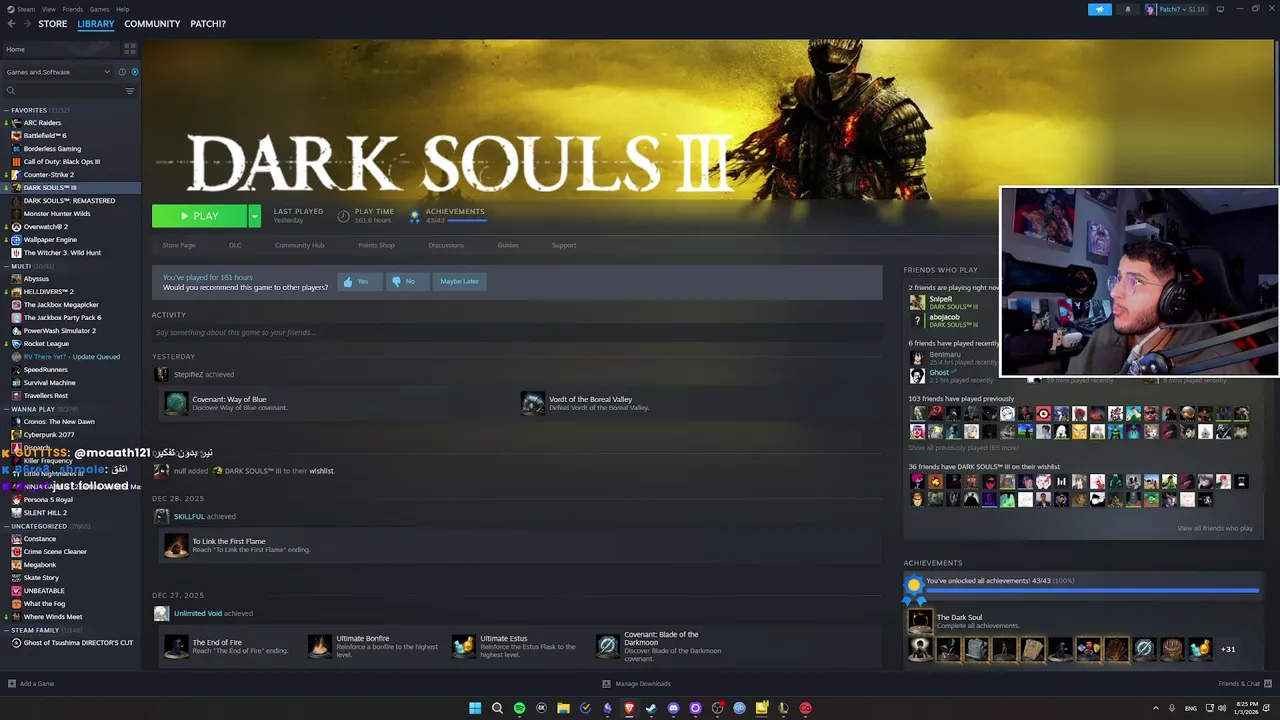This screenshot has width=1280, height=720.
Task: Click Add a Game at bottom left
Action: [x=31, y=684]
